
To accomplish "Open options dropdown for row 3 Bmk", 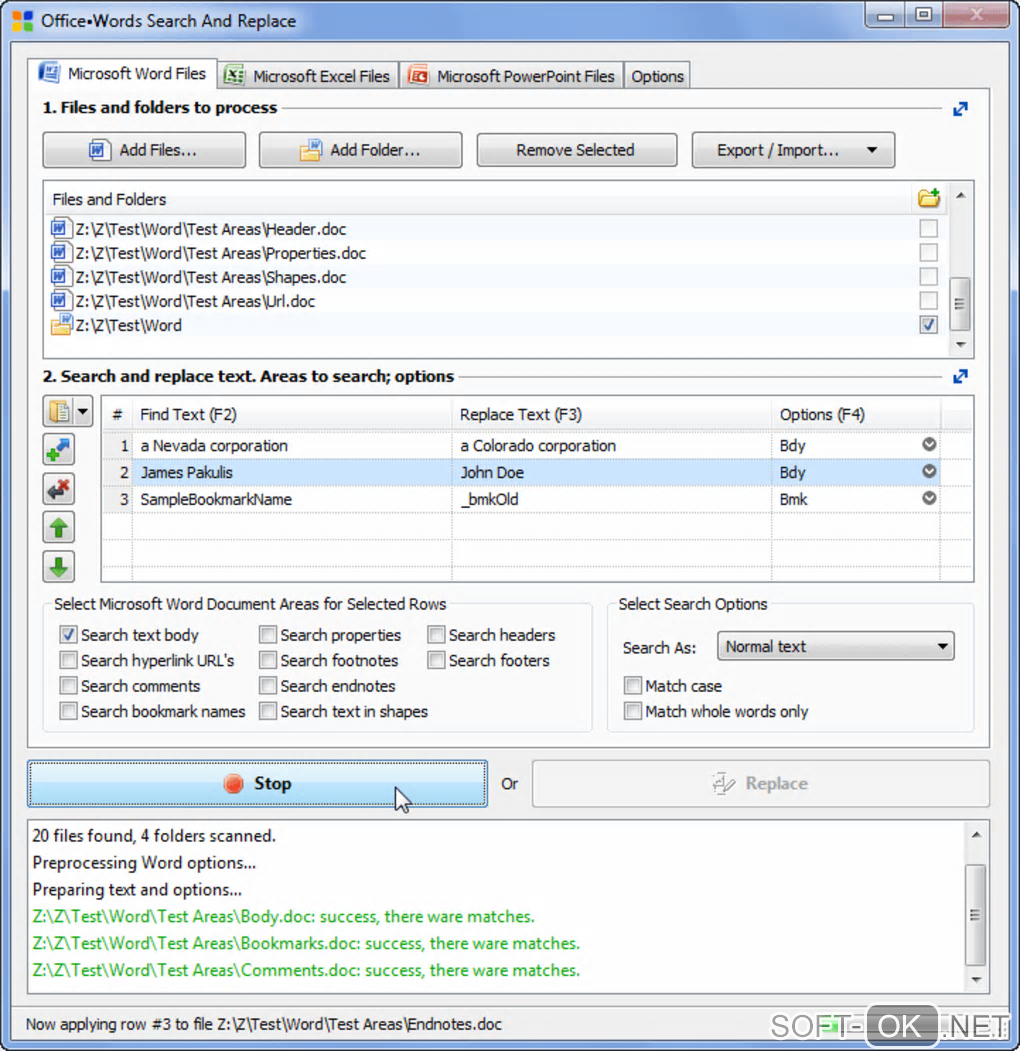I will point(929,498).
